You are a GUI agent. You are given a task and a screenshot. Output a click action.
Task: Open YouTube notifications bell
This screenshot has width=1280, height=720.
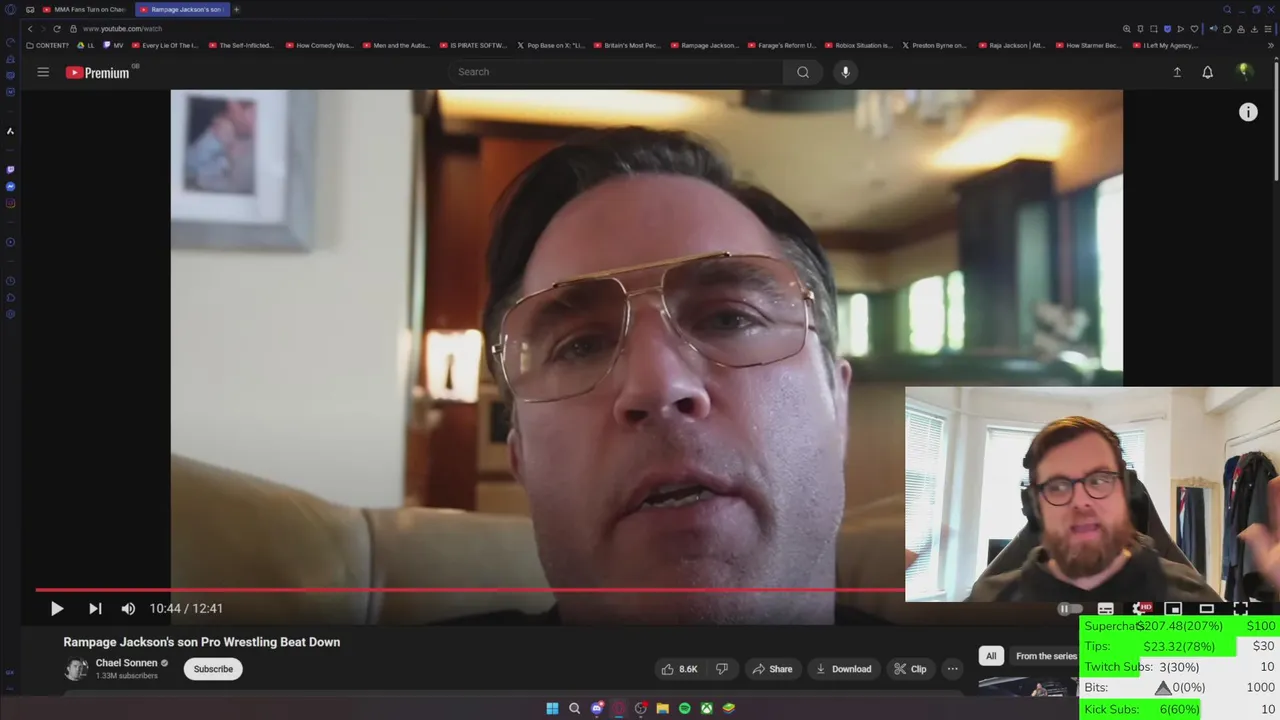(1208, 72)
